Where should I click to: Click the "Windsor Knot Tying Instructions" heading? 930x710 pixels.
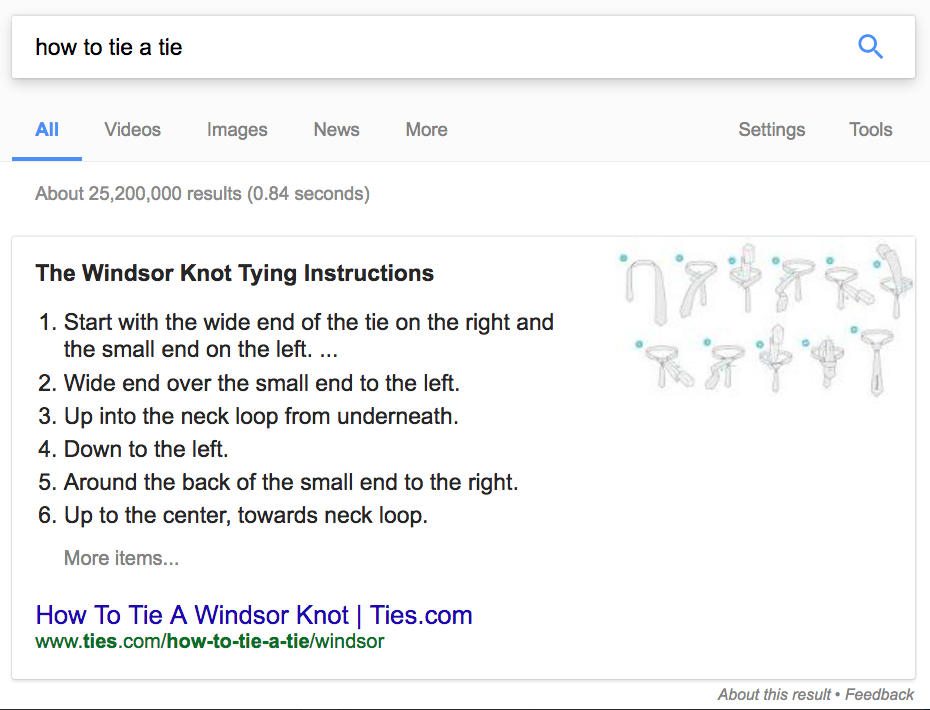click(234, 273)
